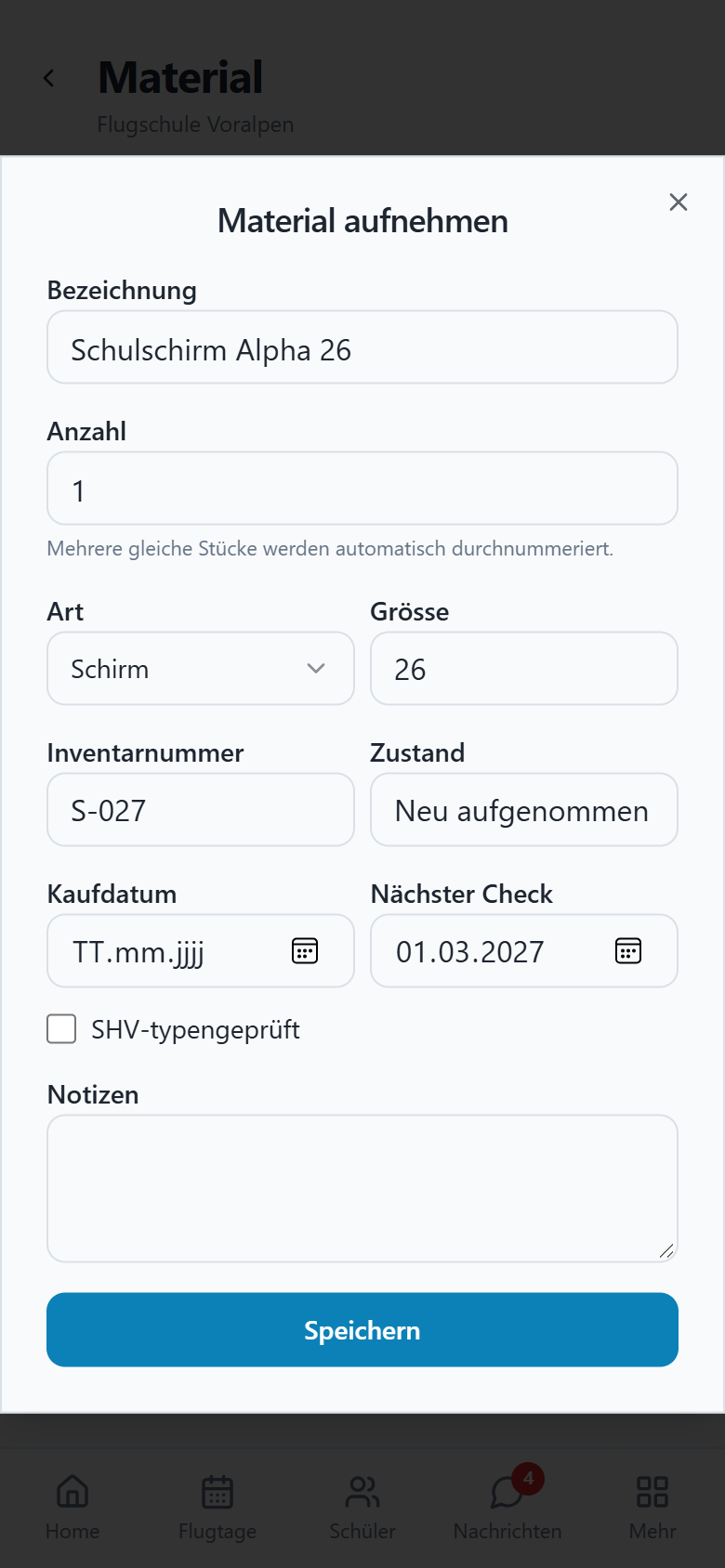Click the Zustand field Neu aufgenommen
The image size is (725, 1568).
click(x=524, y=810)
